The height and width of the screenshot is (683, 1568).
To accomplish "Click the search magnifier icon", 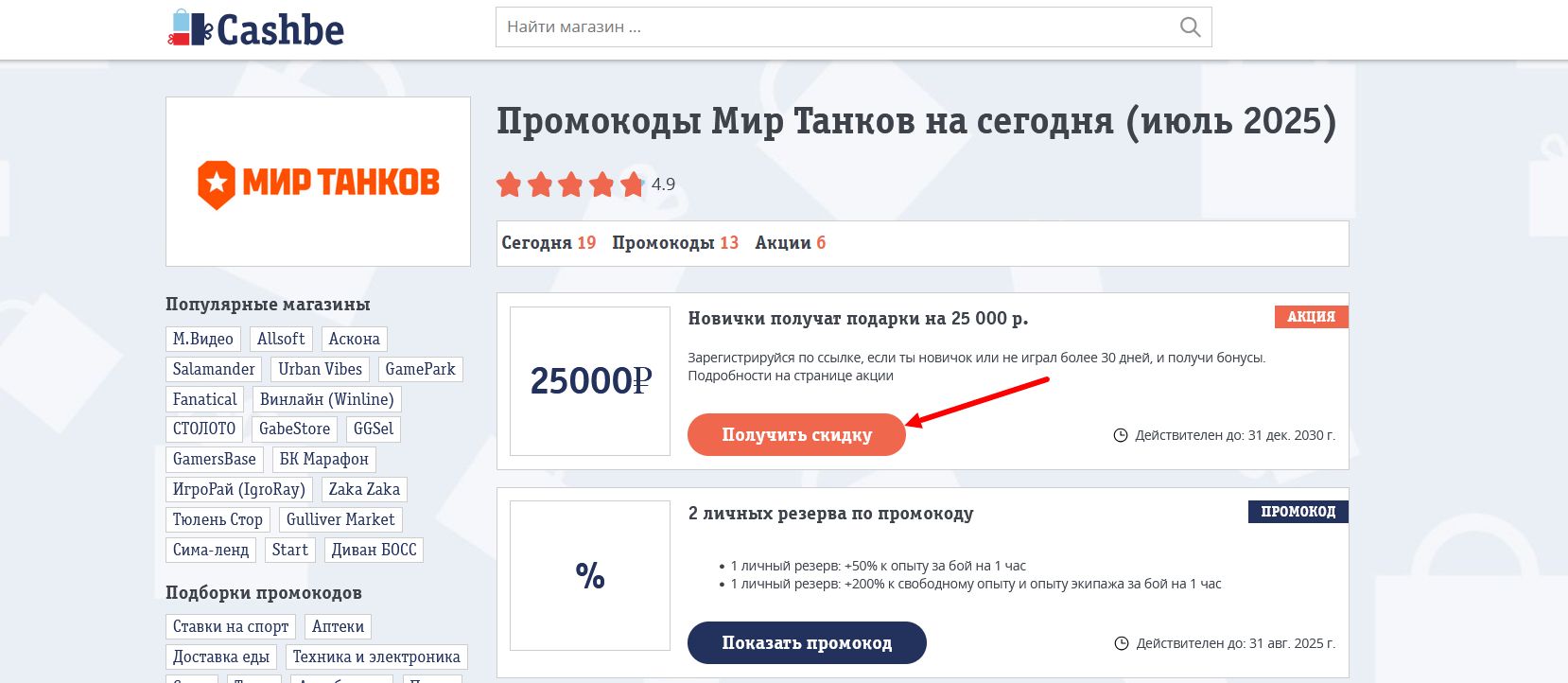I will point(1190,27).
